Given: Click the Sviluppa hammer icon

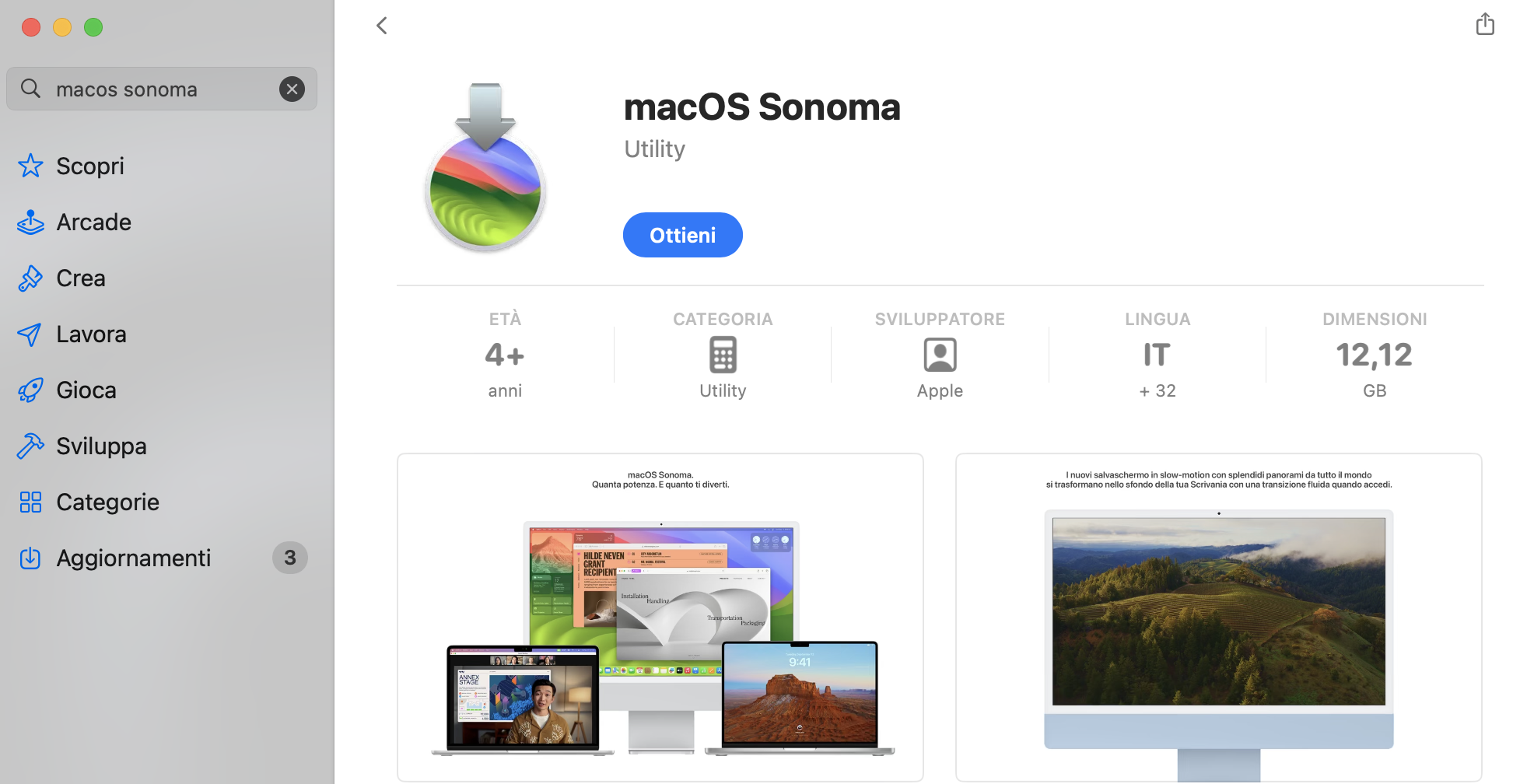Looking at the screenshot, I should 30,446.
